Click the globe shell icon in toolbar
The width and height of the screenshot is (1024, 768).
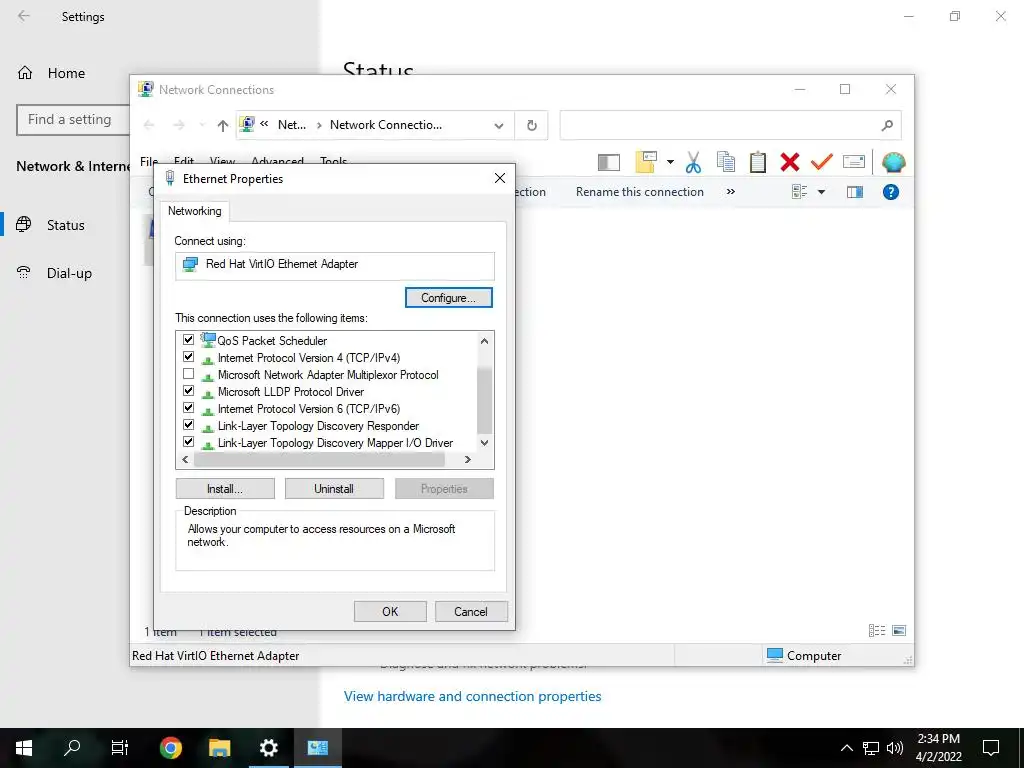coord(893,162)
